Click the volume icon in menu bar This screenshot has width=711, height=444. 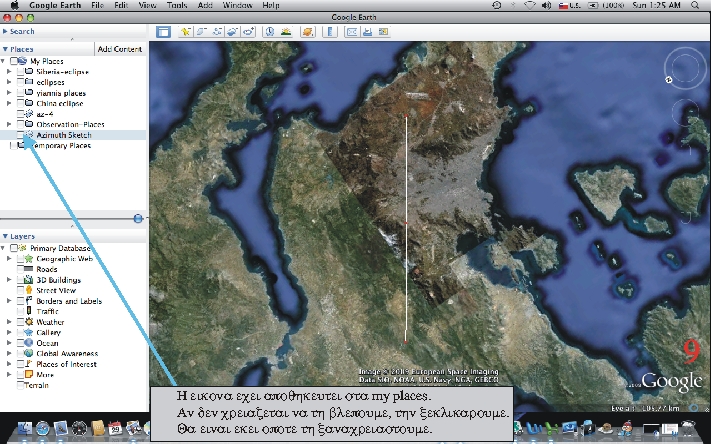tap(546, 5)
